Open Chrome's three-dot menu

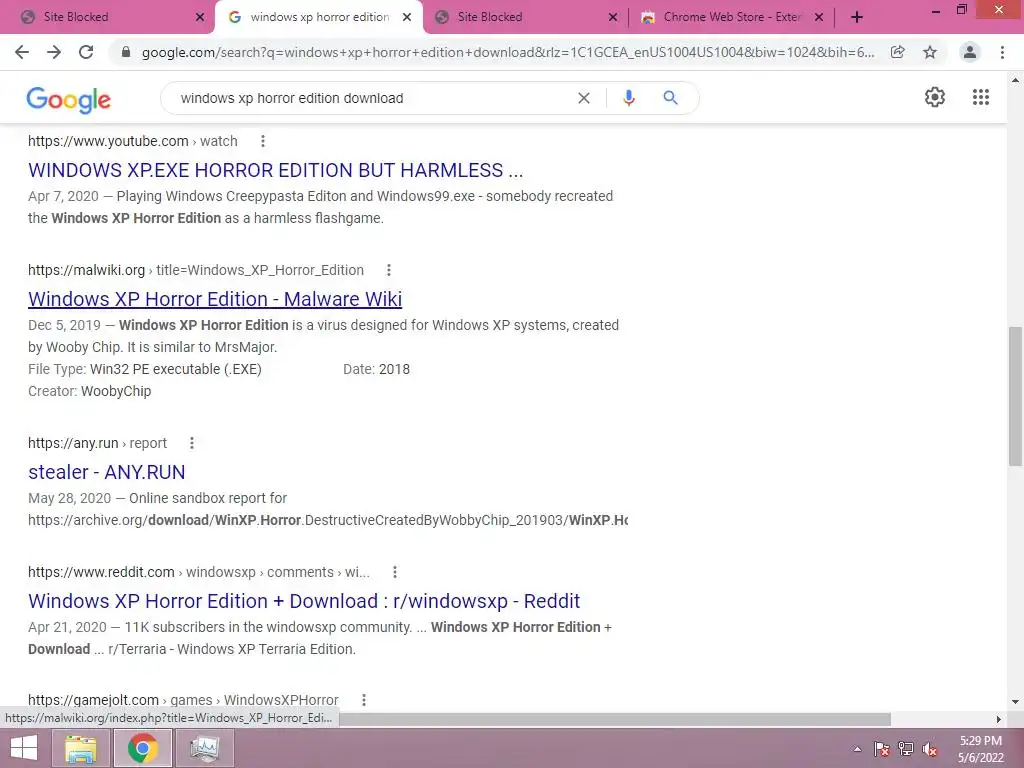1002,52
